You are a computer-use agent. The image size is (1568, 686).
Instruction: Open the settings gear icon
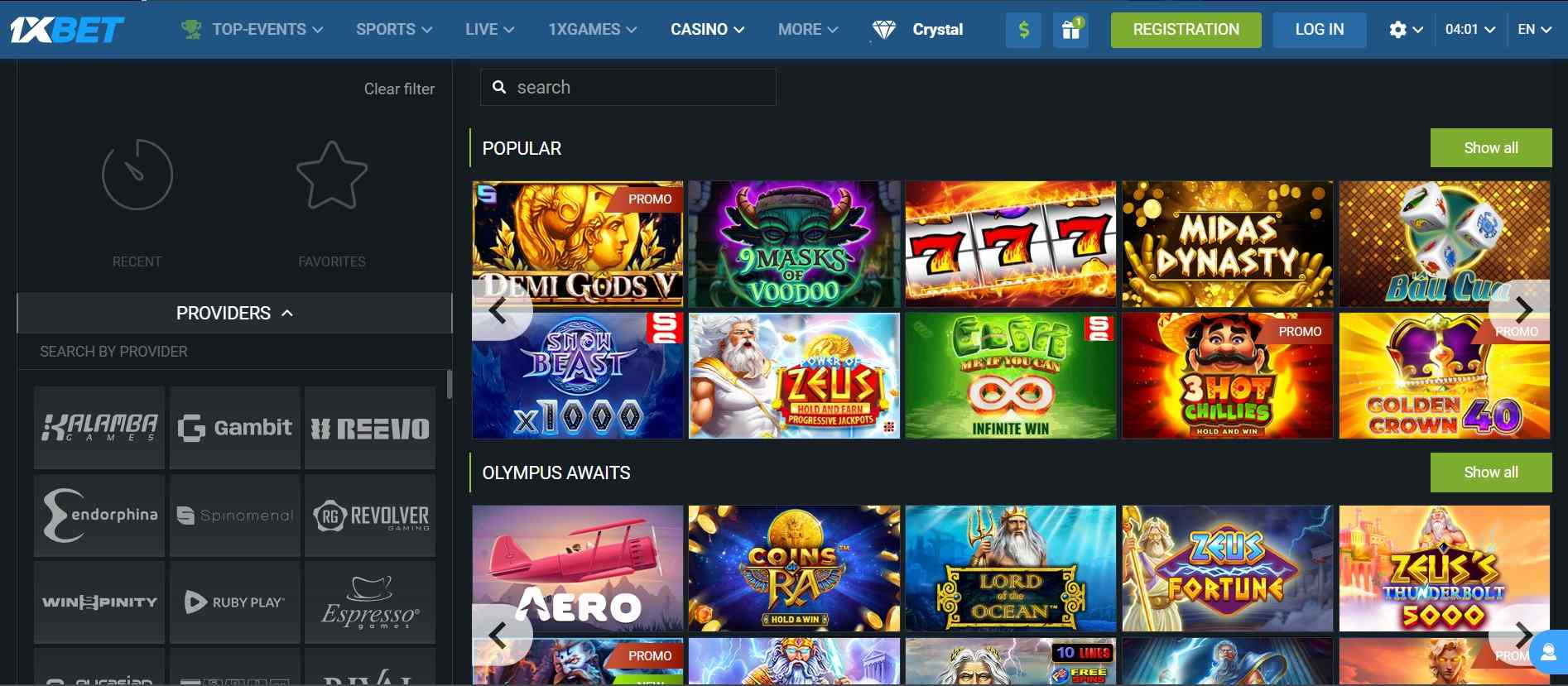tap(1398, 30)
